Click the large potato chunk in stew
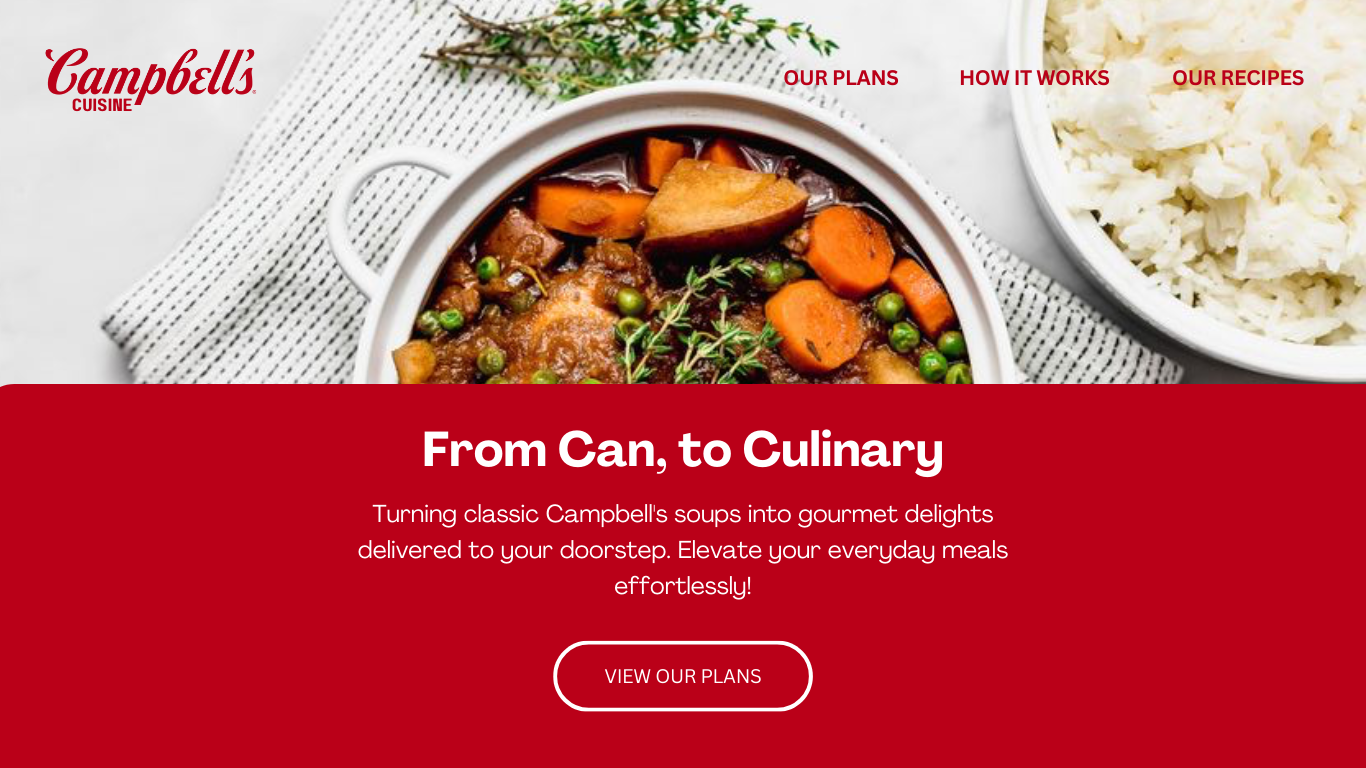 724,203
